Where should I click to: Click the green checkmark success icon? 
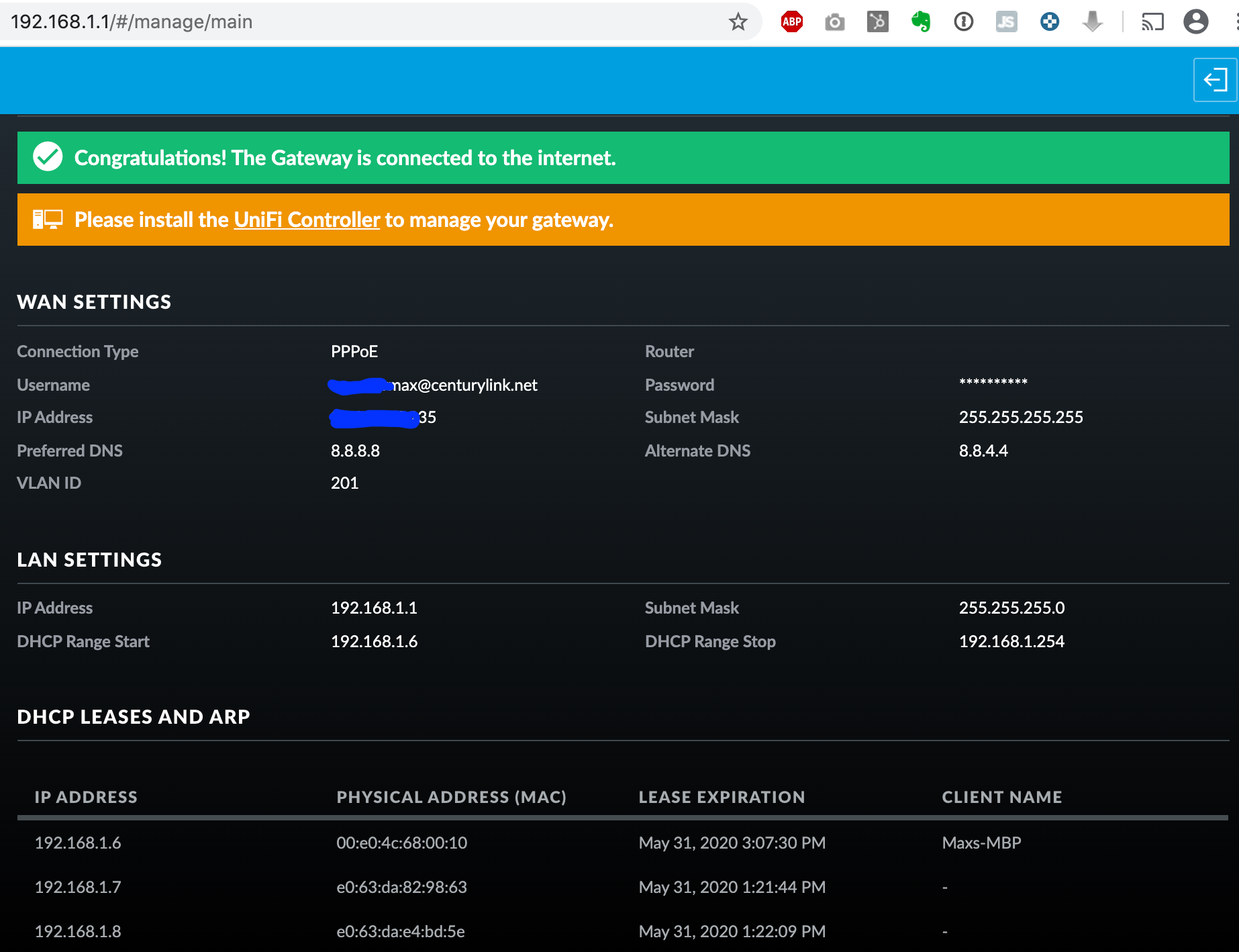(48, 157)
